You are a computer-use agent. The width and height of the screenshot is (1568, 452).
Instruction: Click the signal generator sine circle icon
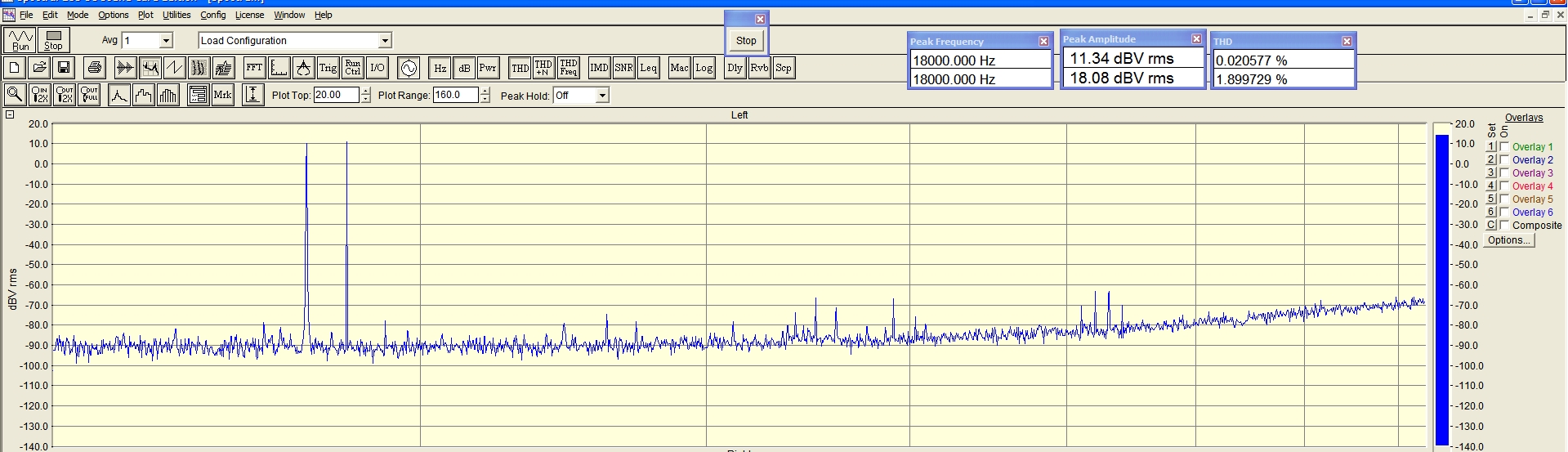coord(409,68)
